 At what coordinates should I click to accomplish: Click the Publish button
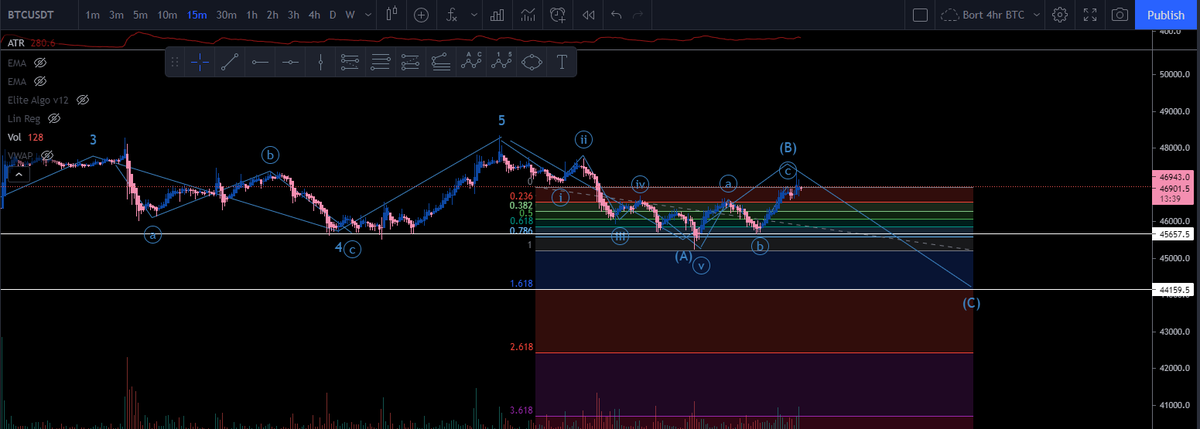1166,15
